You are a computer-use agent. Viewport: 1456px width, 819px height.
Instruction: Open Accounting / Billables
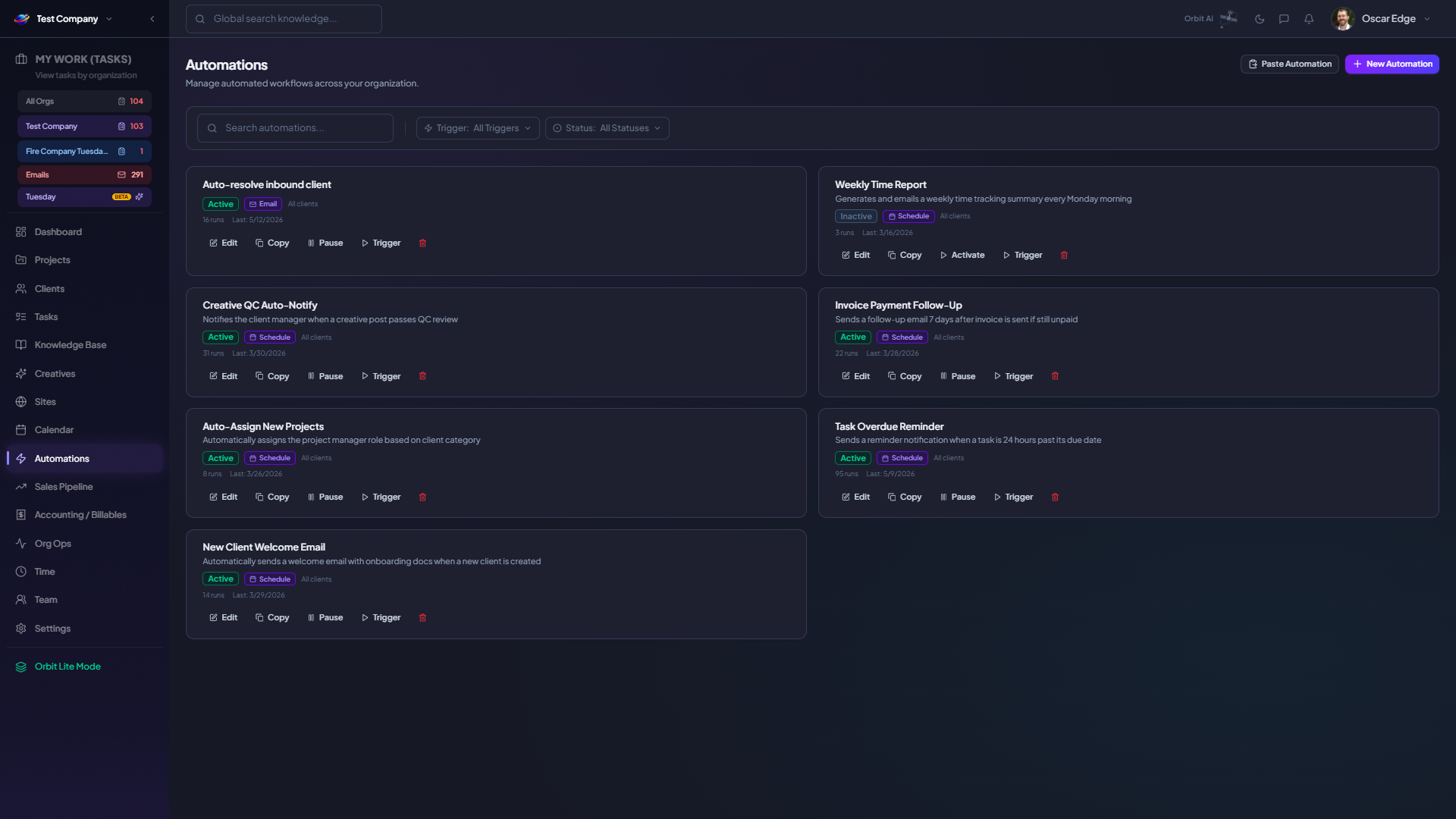pos(84,515)
